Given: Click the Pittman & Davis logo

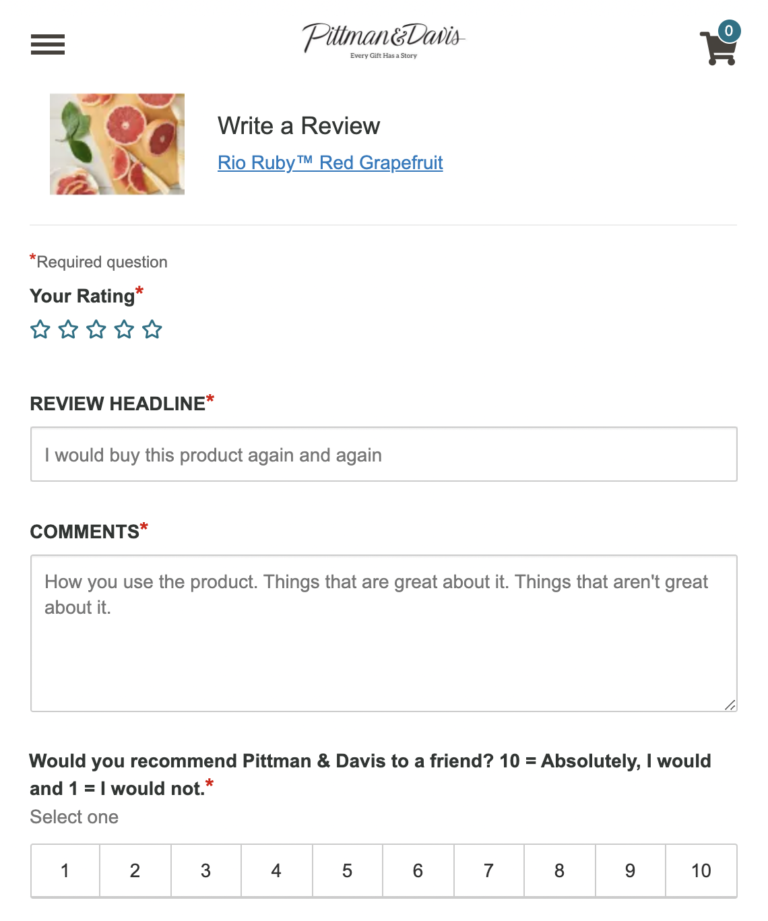Looking at the screenshot, I should [383, 41].
